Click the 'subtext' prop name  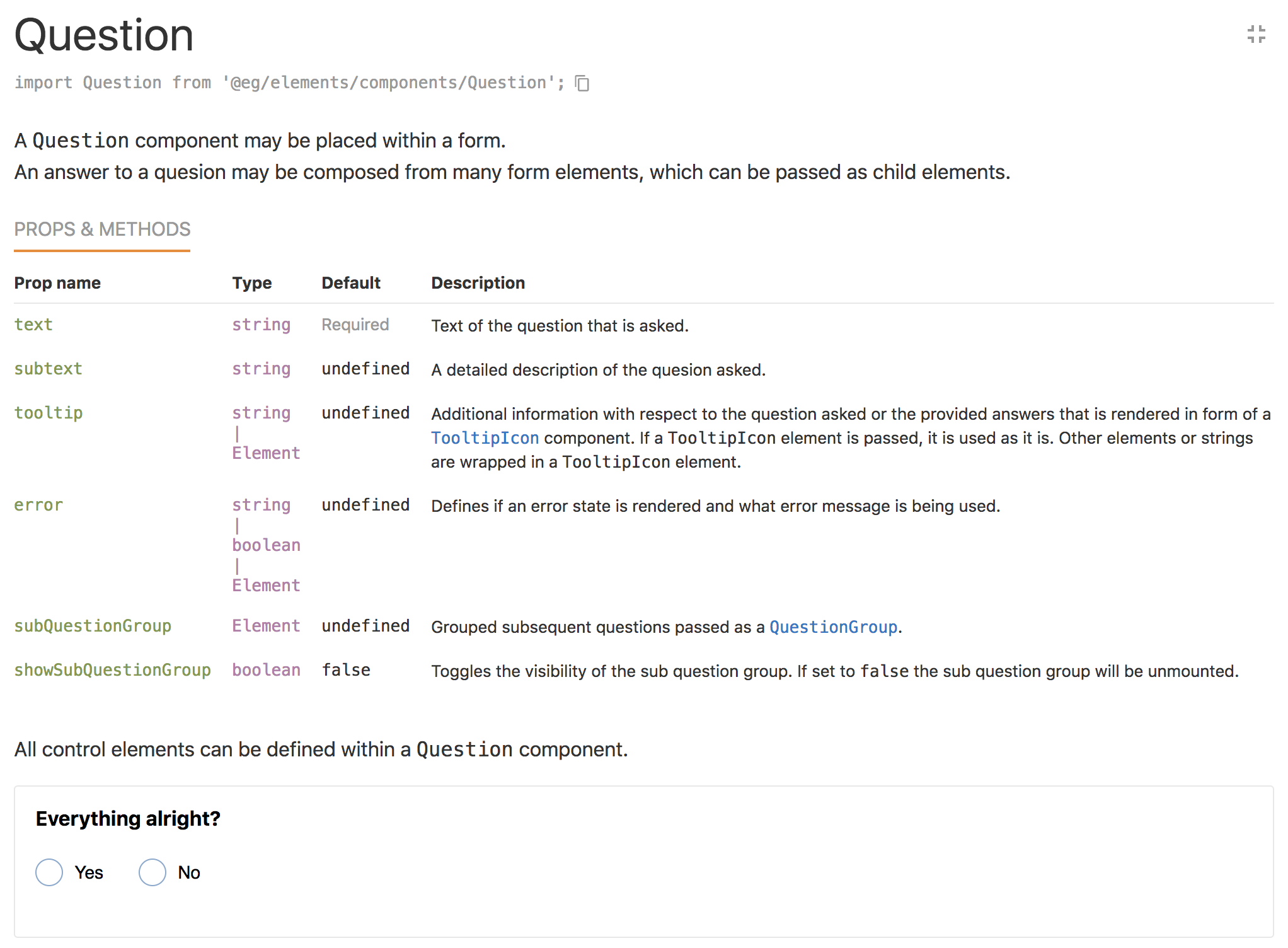(x=48, y=369)
